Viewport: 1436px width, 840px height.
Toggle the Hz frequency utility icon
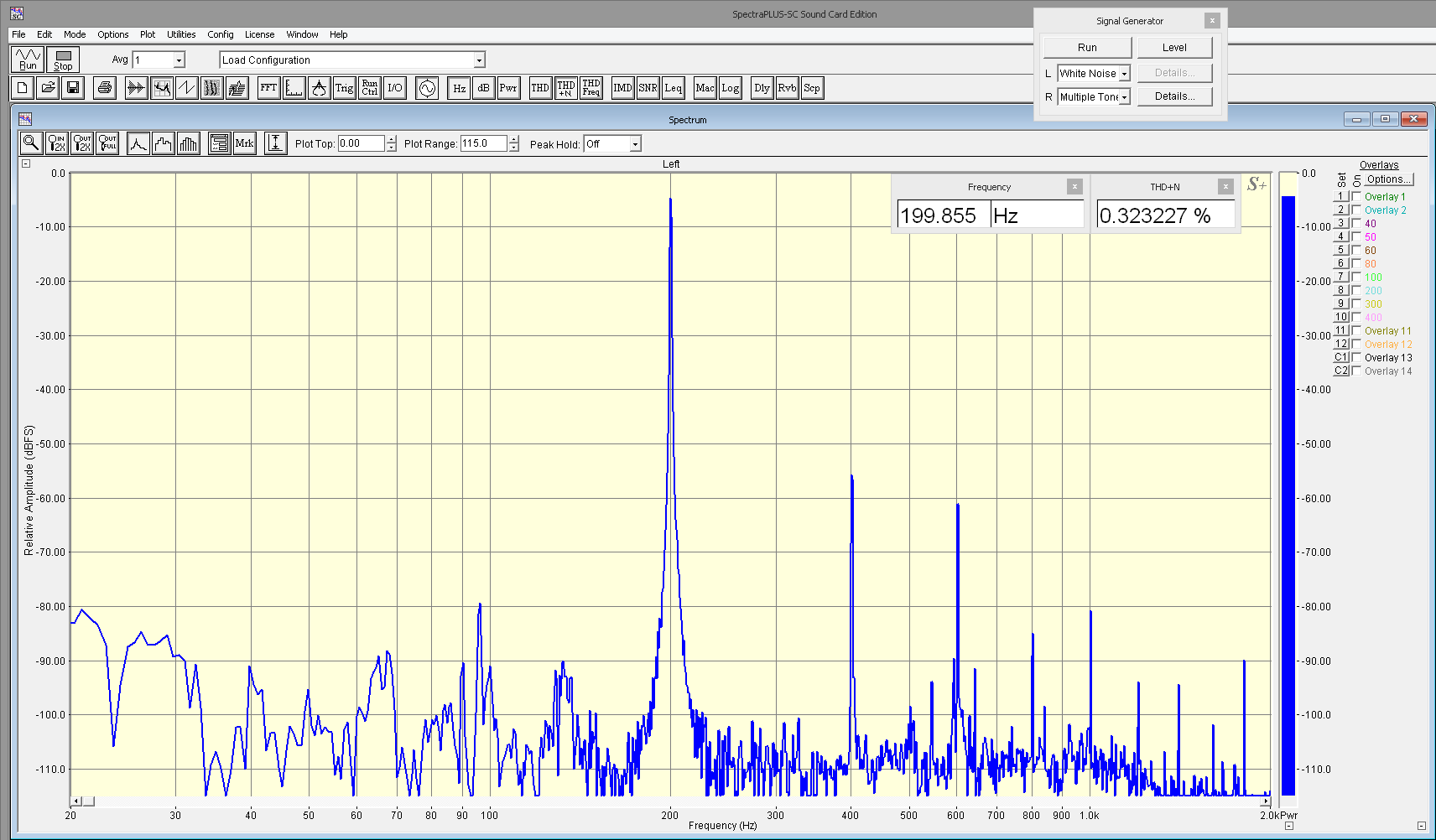coord(459,87)
